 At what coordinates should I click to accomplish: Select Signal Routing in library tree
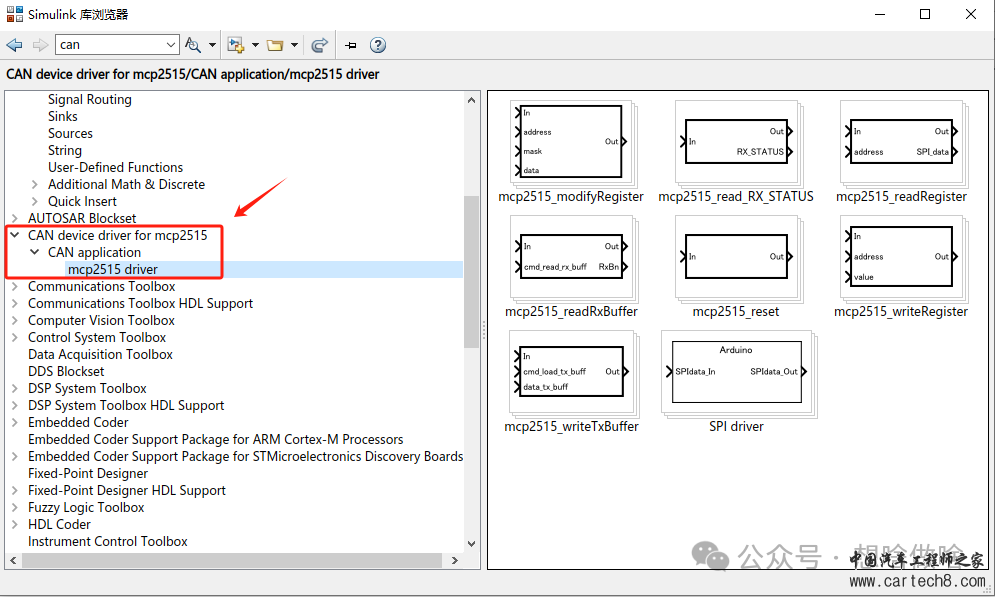point(90,100)
